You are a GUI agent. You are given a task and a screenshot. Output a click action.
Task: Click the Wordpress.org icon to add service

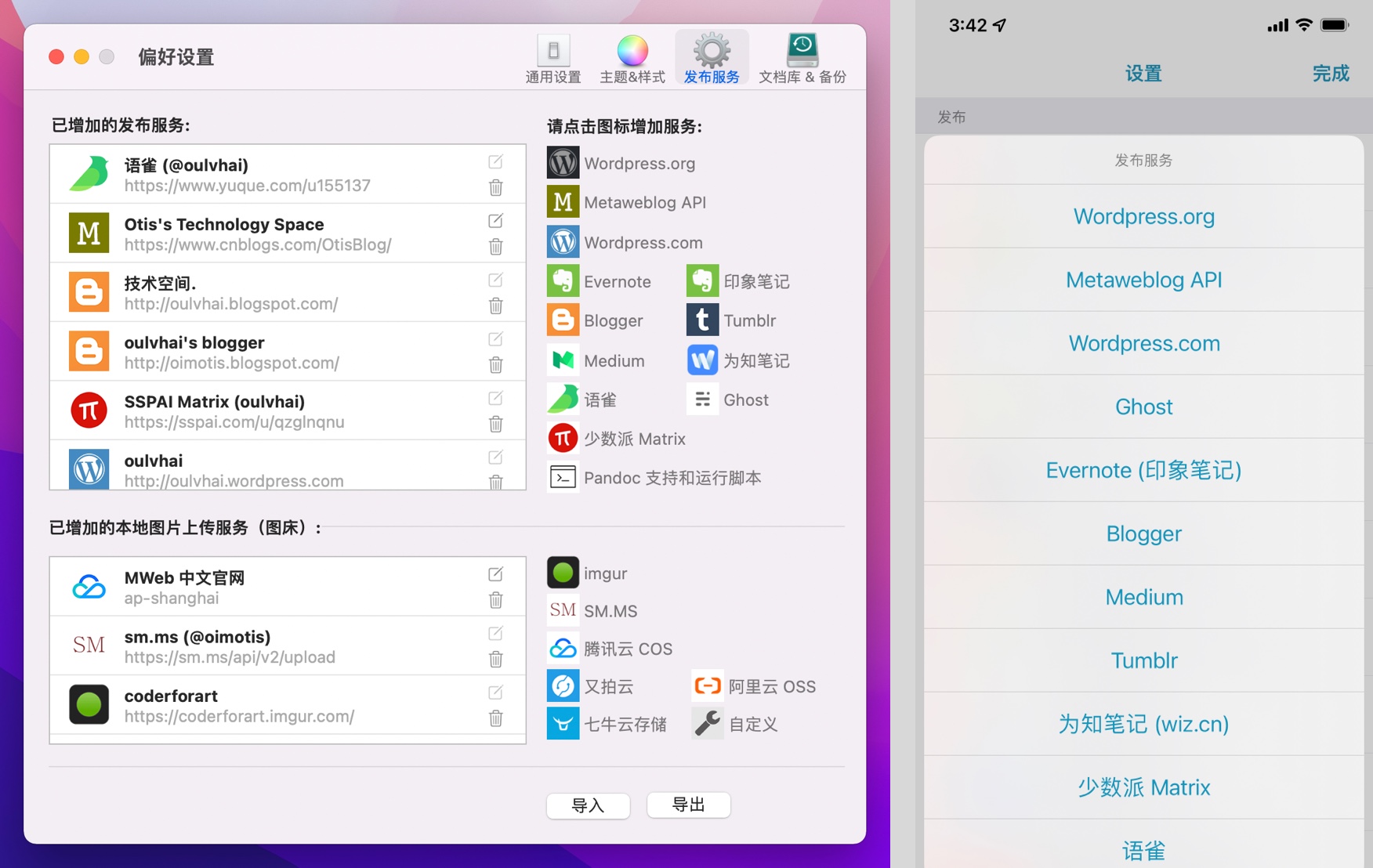(563, 163)
